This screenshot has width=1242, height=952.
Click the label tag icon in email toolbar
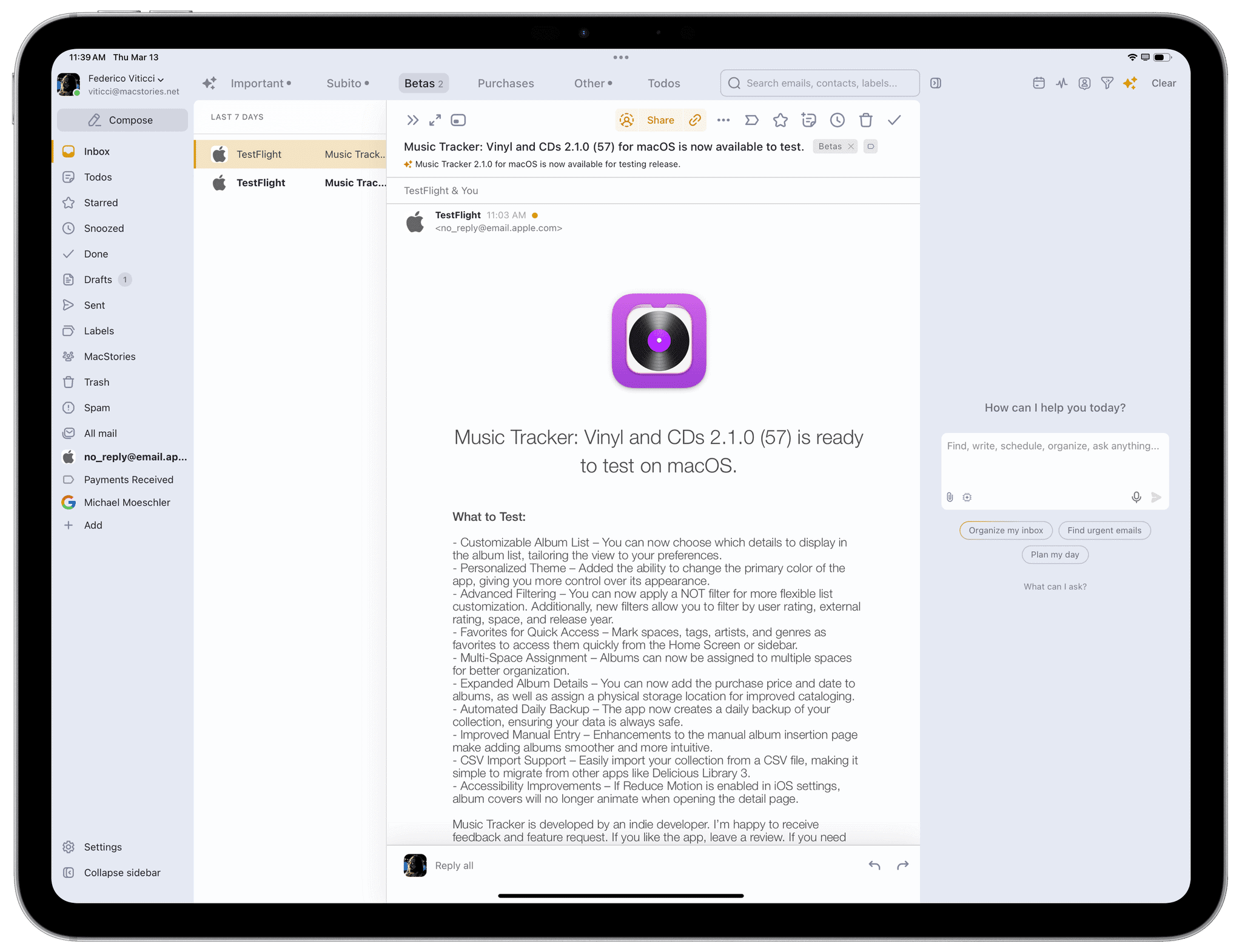[x=752, y=120]
